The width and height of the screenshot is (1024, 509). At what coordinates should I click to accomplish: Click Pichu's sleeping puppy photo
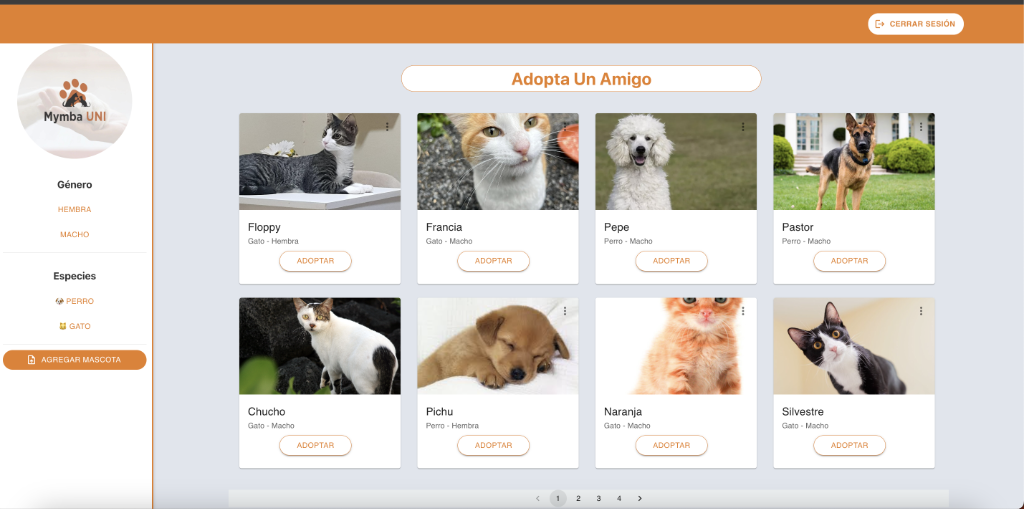pos(498,346)
